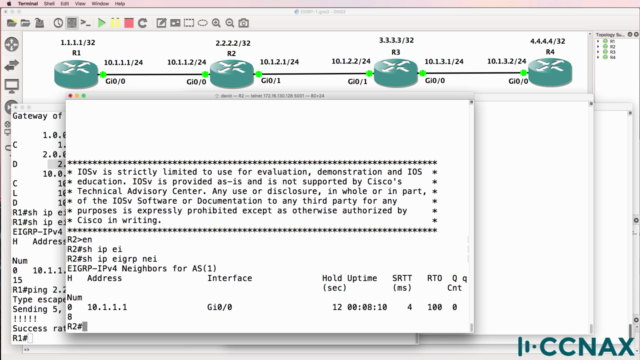Expand R3 in Topology Summary

tap(598, 52)
